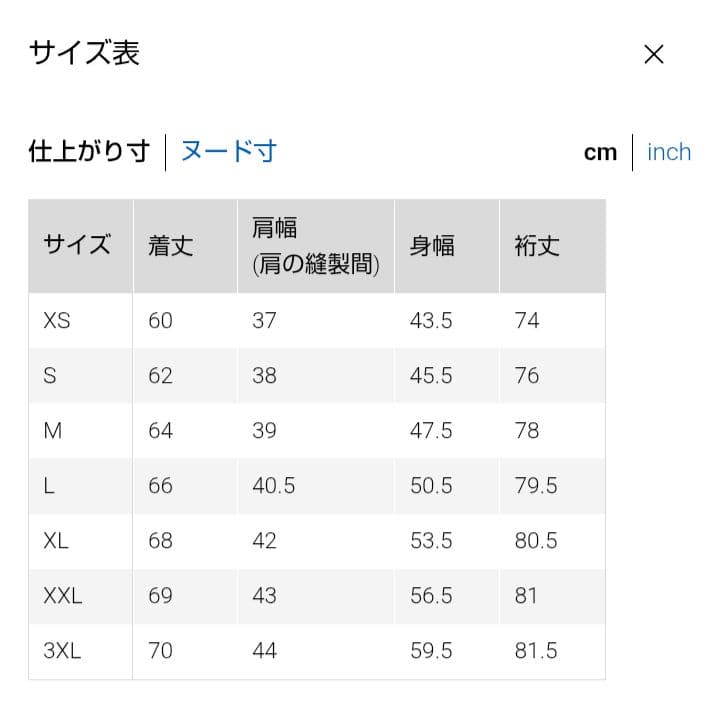Click the 81.5 value in 3XL row

[x=536, y=651]
